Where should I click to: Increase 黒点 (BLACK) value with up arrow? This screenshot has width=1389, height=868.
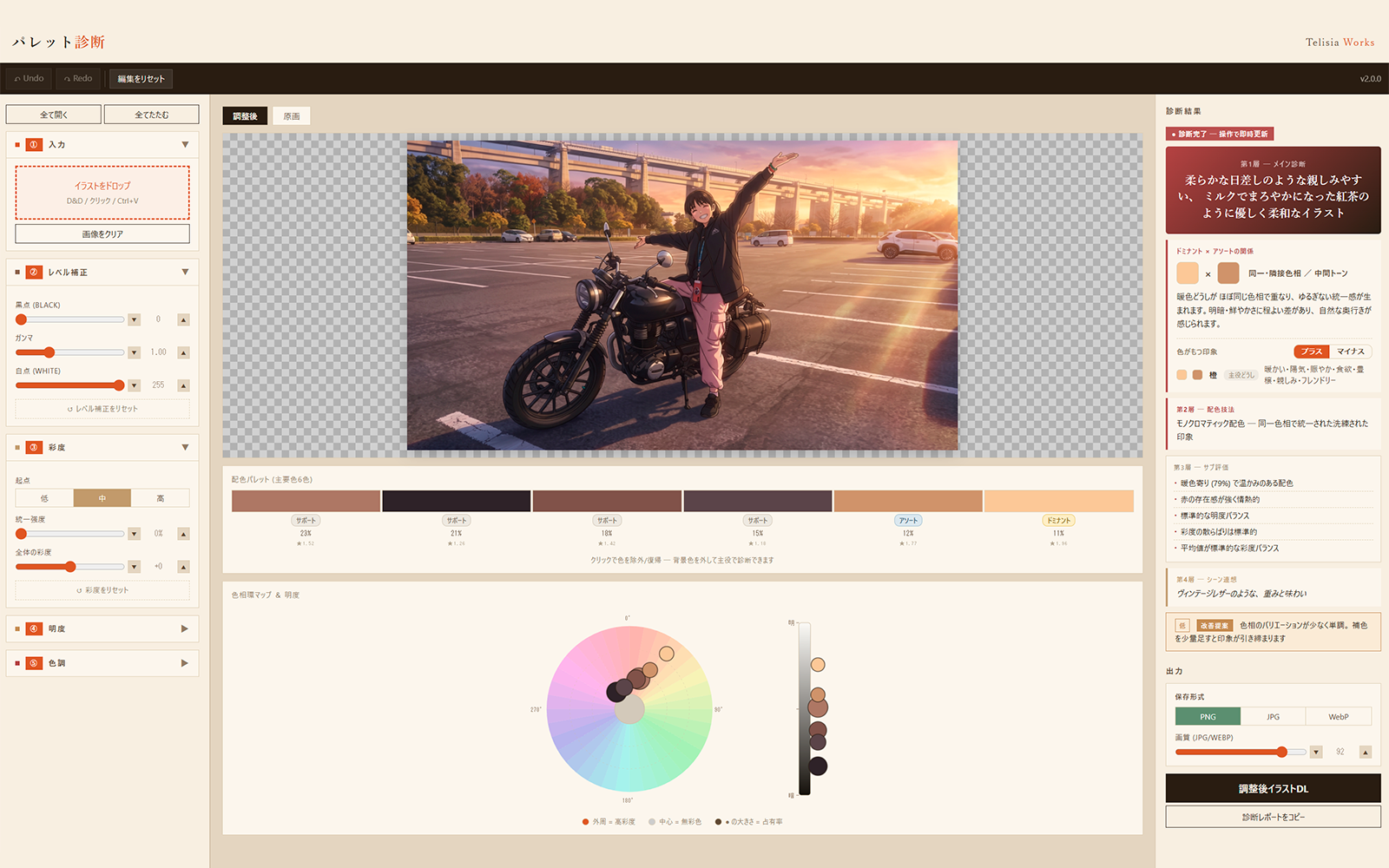(x=183, y=319)
